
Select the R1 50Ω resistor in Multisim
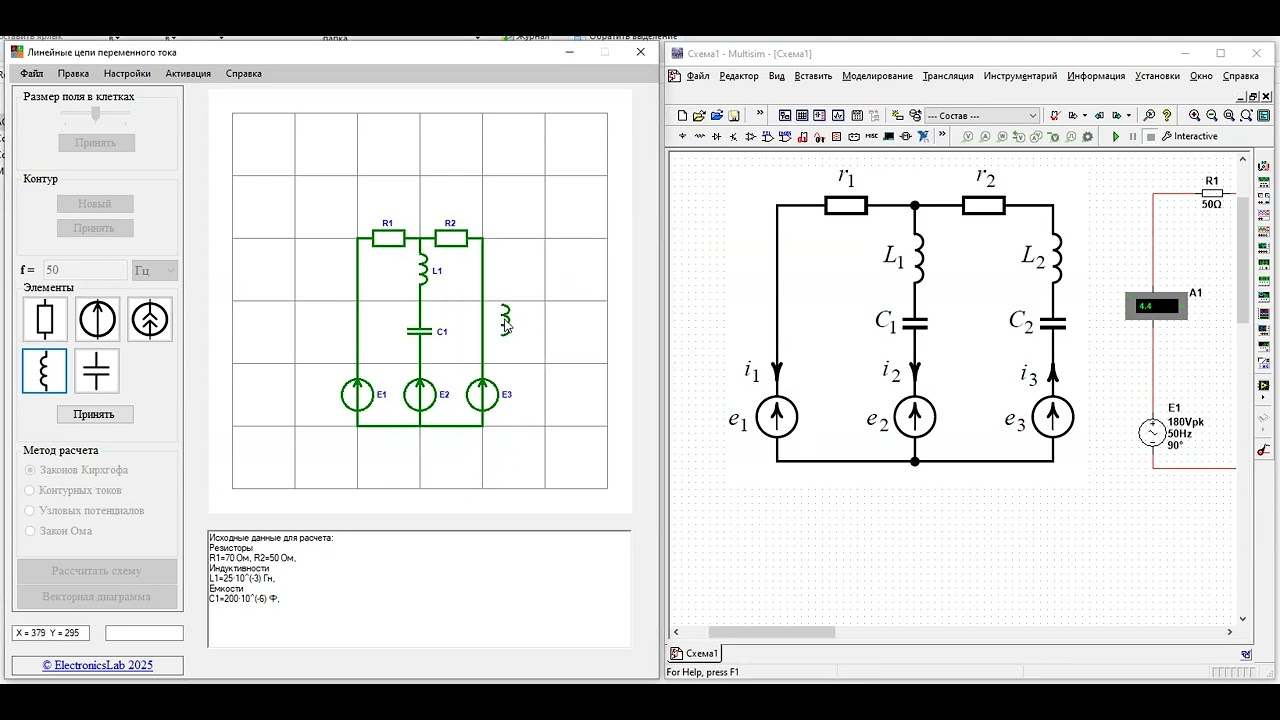pos(1211,192)
